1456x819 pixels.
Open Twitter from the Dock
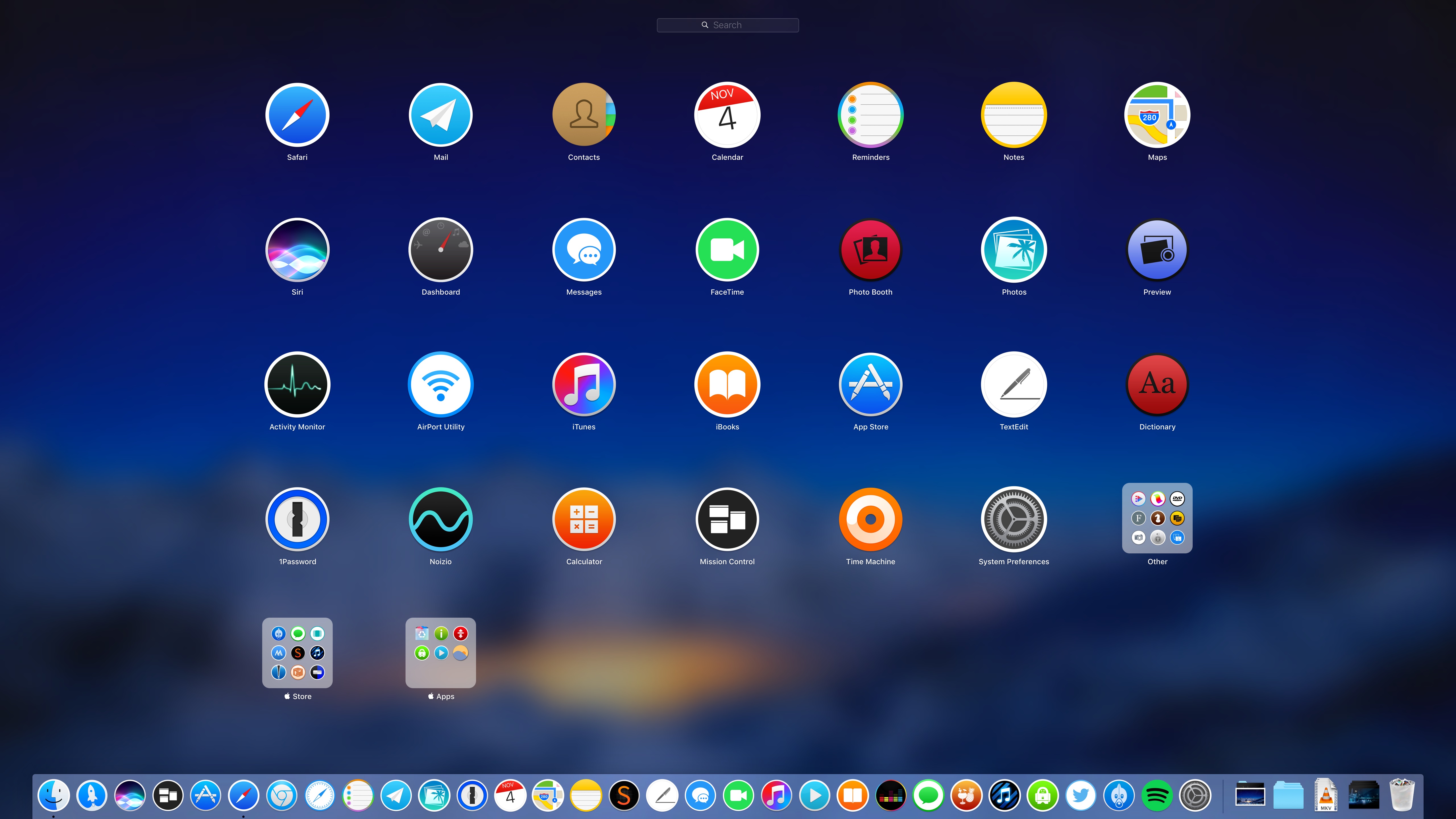click(x=1081, y=795)
